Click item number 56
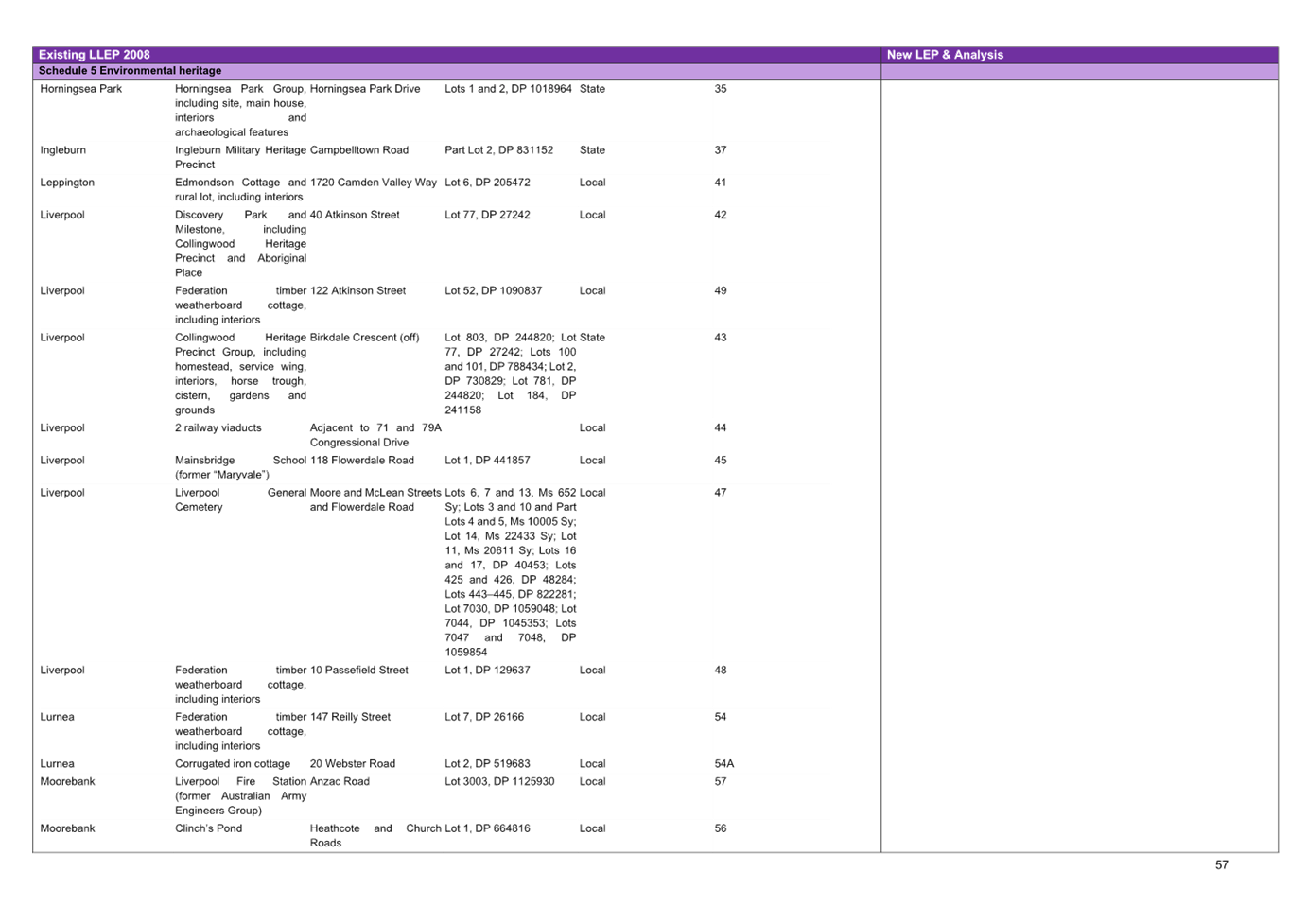This screenshot has width=1307, height=924. [x=721, y=828]
